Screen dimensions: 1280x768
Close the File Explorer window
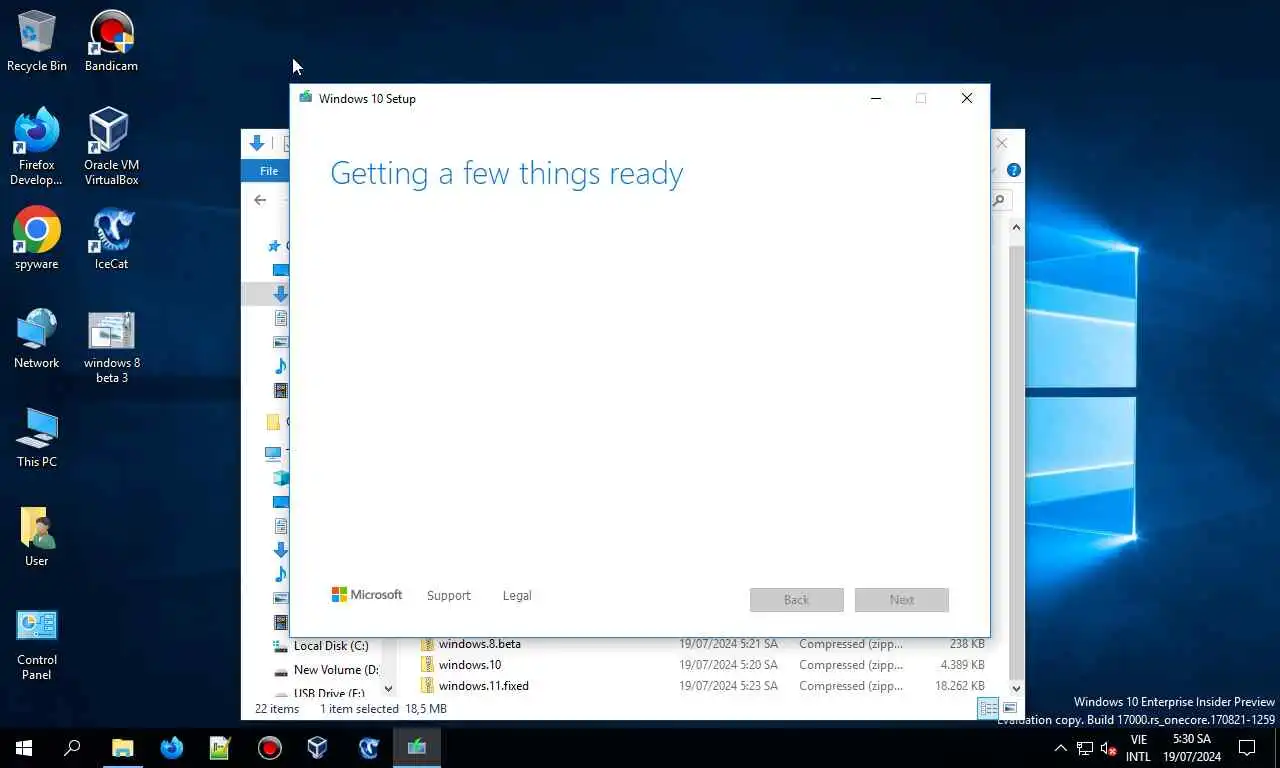pos(1002,143)
